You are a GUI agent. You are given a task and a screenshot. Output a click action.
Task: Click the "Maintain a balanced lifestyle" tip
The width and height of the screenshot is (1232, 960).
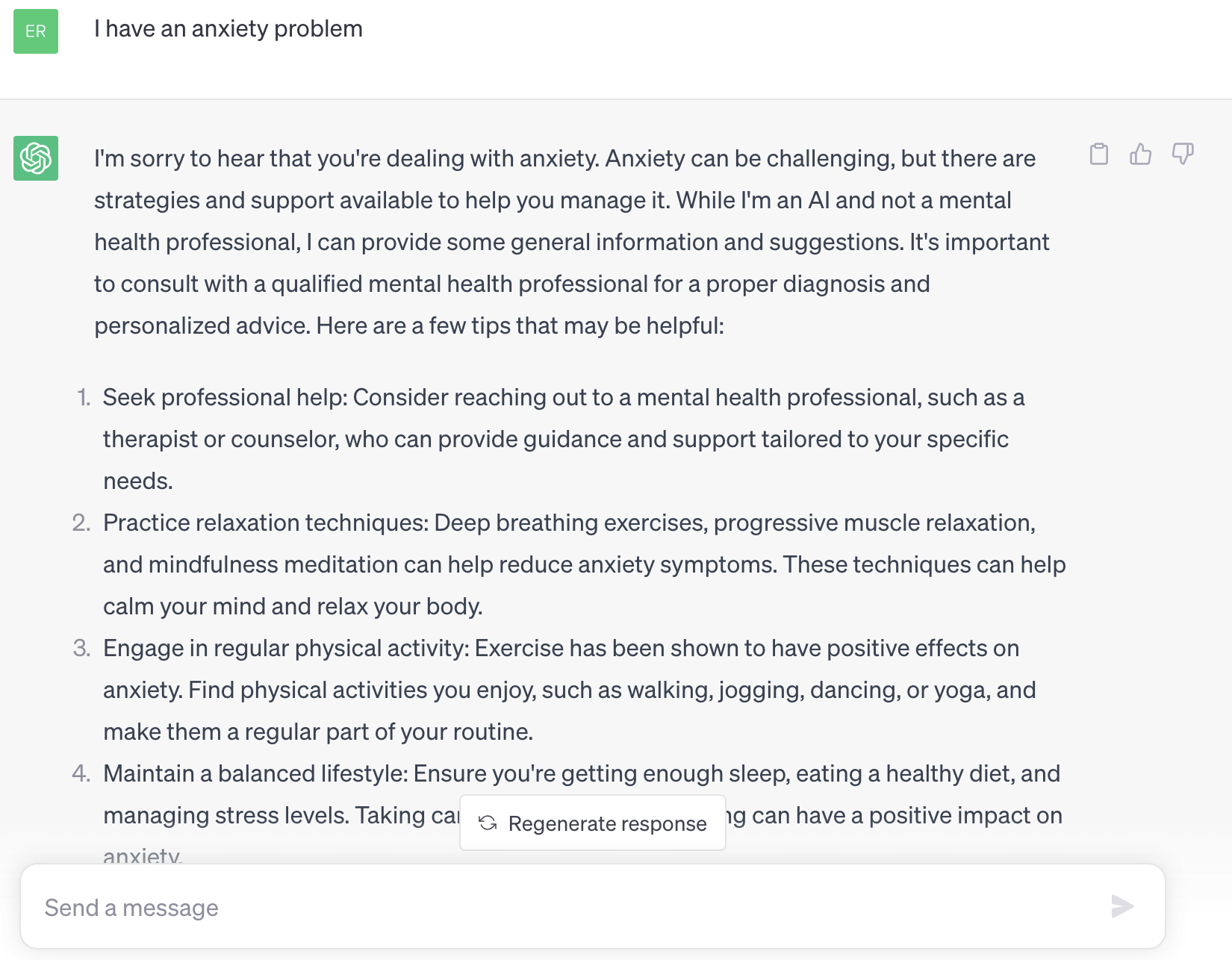581,773
